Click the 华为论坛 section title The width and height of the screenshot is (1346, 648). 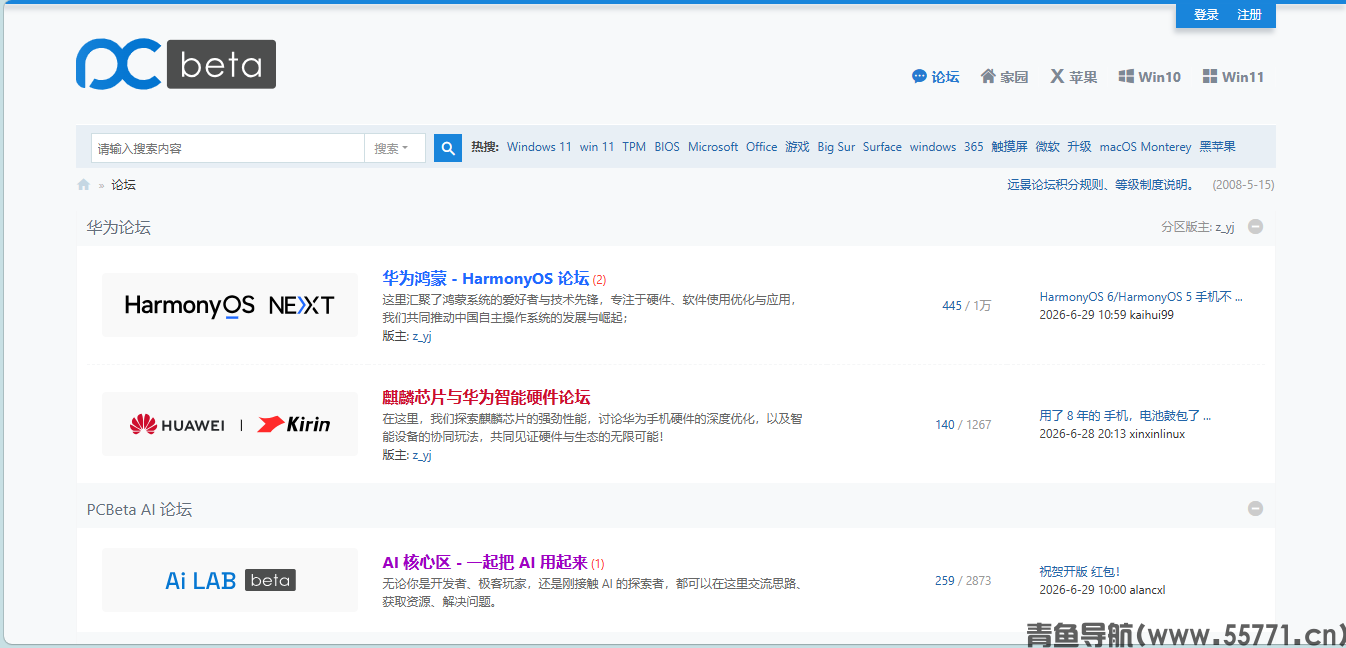click(x=119, y=227)
